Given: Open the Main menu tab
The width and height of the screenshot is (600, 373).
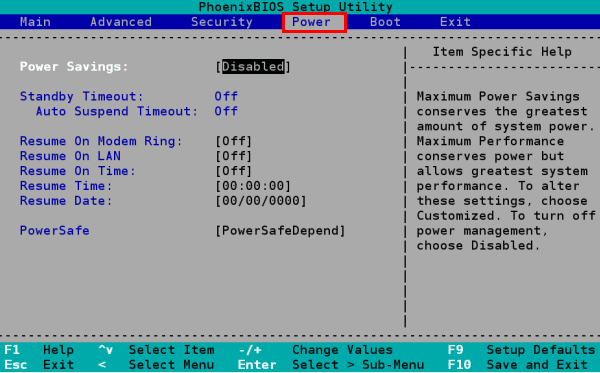Looking at the screenshot, I should click(x=35, y=22).
